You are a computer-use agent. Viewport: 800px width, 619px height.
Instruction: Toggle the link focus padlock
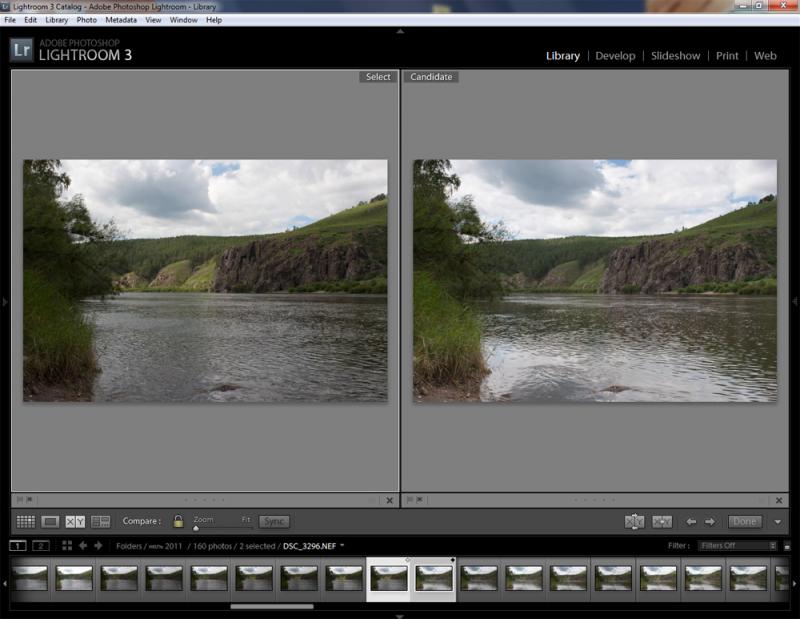click(178, 521)
